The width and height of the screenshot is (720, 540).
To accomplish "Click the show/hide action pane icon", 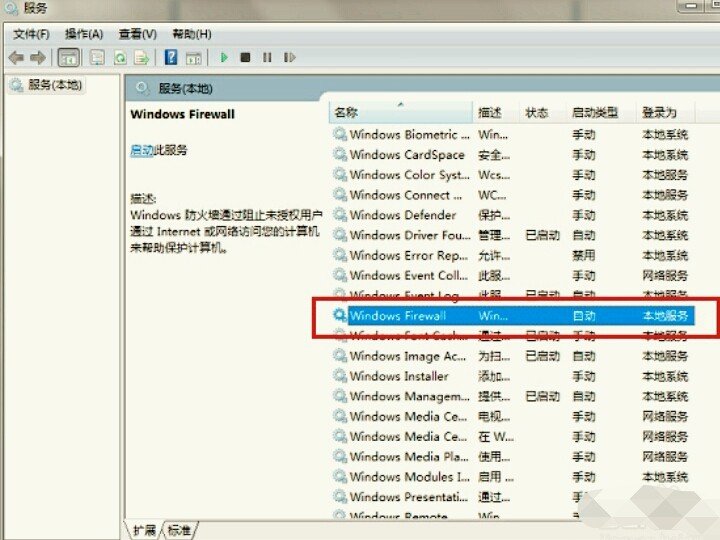I will (194, 58).
